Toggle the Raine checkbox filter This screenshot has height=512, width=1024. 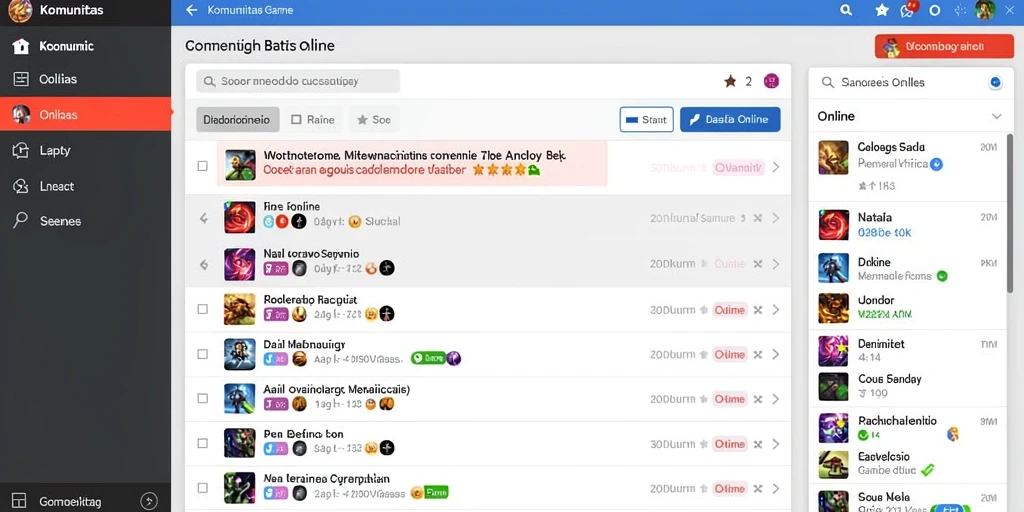296,120
